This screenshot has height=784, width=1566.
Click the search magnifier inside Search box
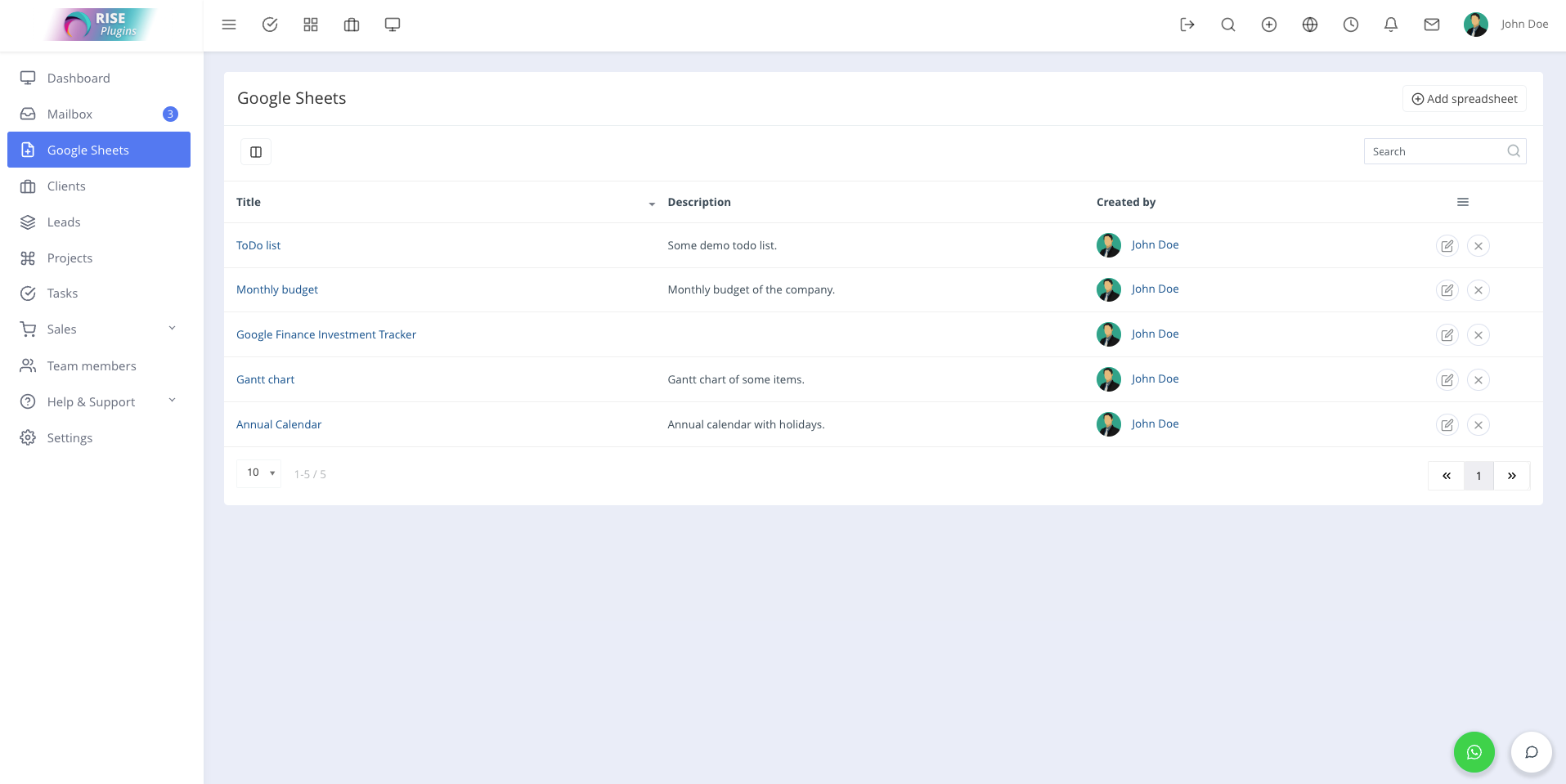click(1514, 151)
